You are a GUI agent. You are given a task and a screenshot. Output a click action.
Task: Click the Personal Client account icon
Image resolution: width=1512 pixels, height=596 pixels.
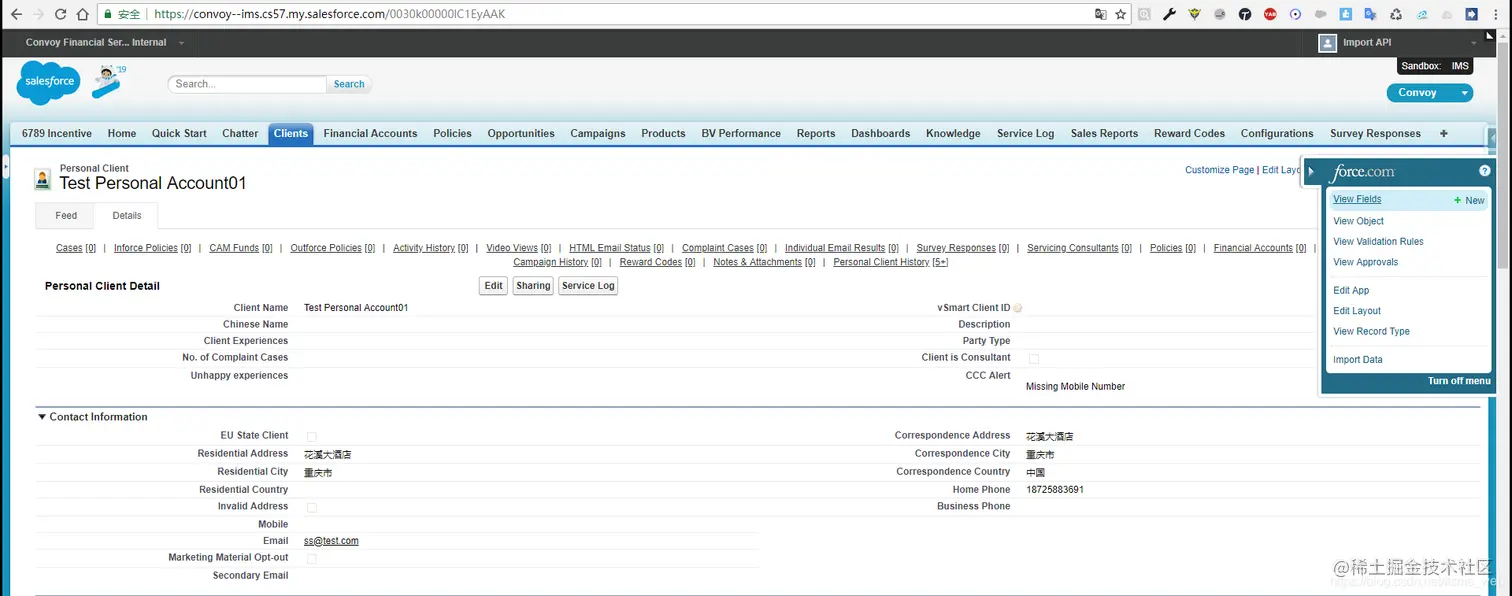42,179
